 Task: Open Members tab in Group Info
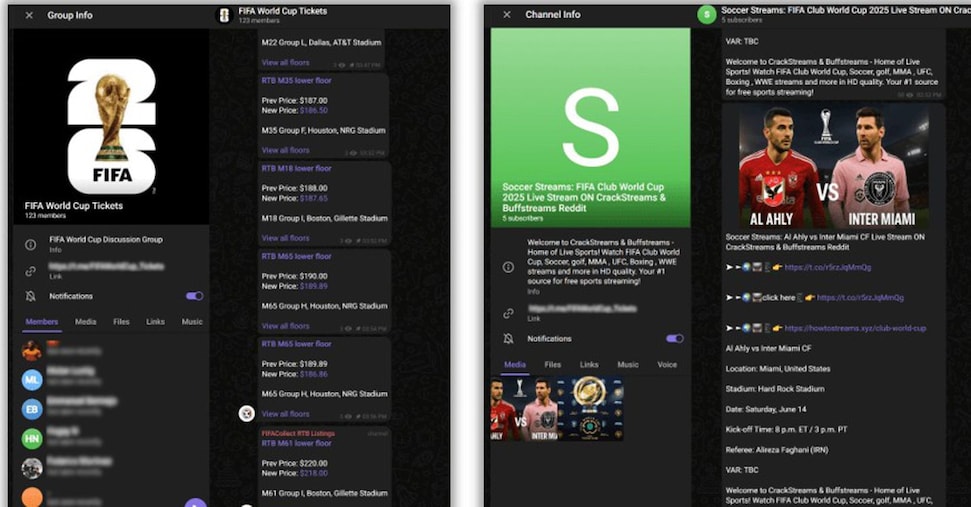[41, 322]
